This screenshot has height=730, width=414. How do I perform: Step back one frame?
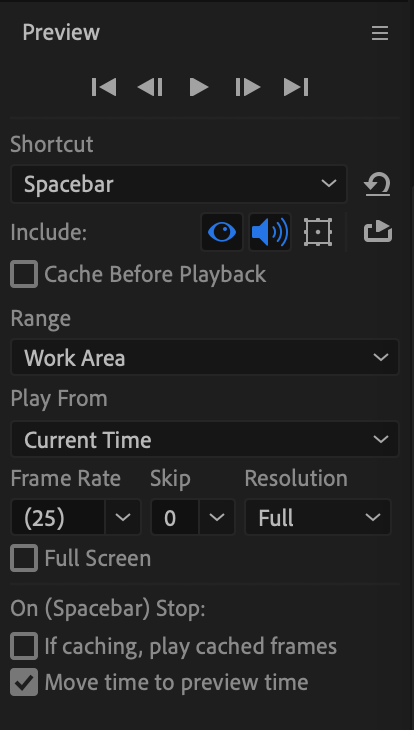(x=150, y=87)
